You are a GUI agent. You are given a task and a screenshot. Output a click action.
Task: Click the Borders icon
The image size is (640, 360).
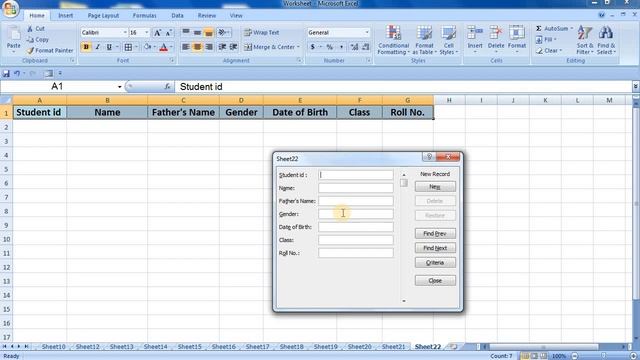click(128, 47)
